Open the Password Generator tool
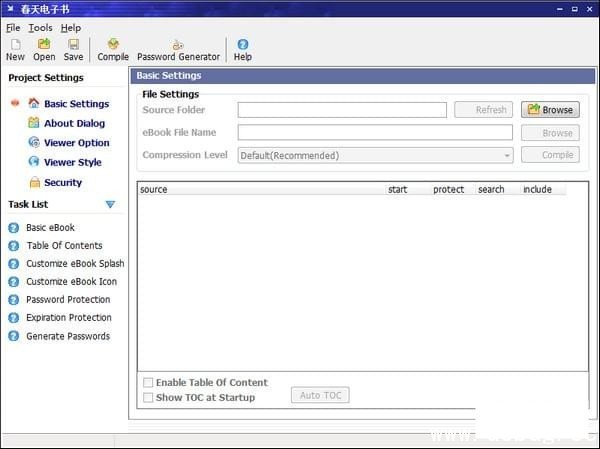Screen dimensions: 600x449 click(178, 49)
